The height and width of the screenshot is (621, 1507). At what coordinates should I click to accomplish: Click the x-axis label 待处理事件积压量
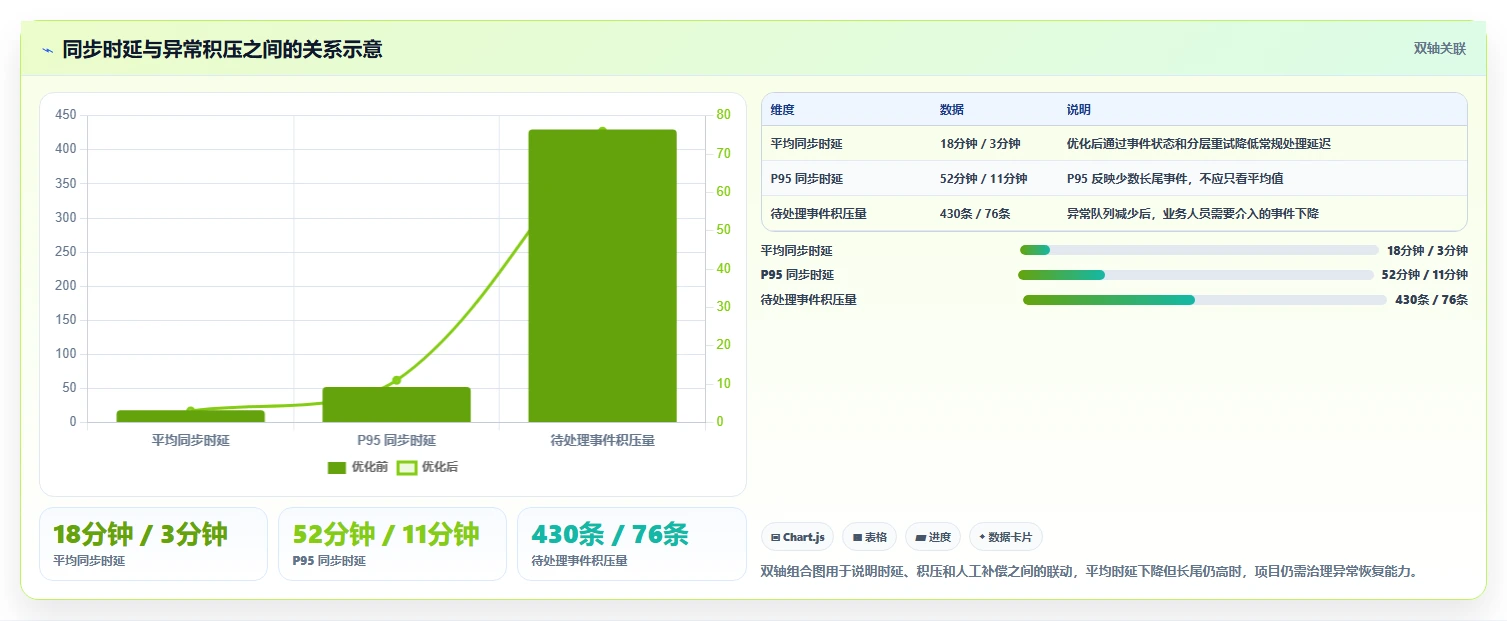coord(602,440)
